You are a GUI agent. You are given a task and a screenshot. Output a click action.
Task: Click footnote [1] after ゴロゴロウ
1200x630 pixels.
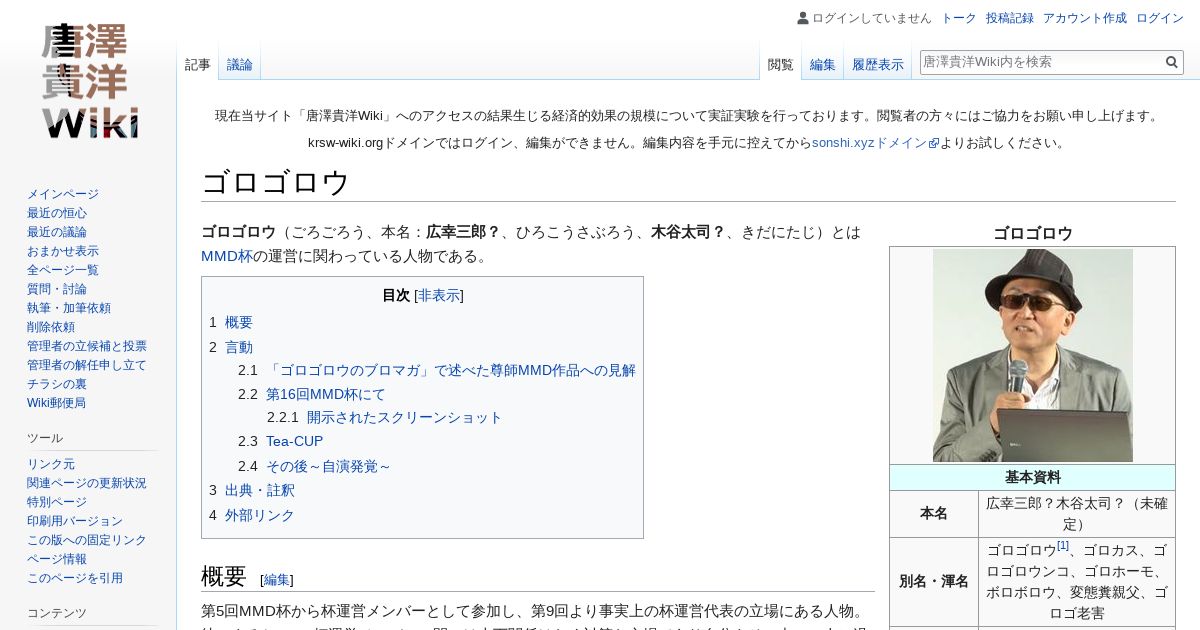(x=1063, y=545)
